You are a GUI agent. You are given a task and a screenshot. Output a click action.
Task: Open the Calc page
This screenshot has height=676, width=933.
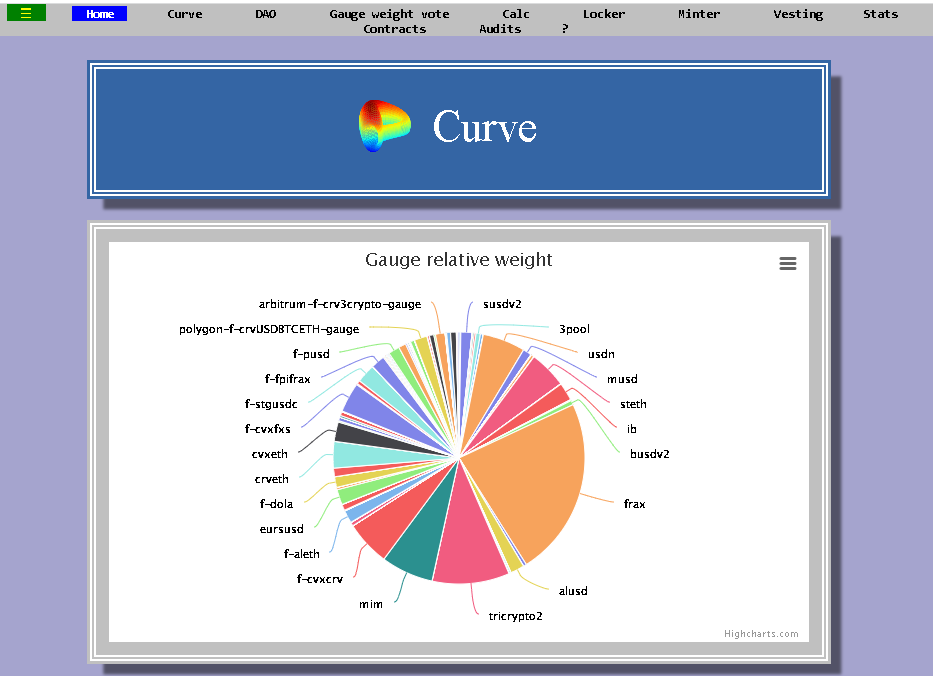pyautogui.click(x=516, y=14)
